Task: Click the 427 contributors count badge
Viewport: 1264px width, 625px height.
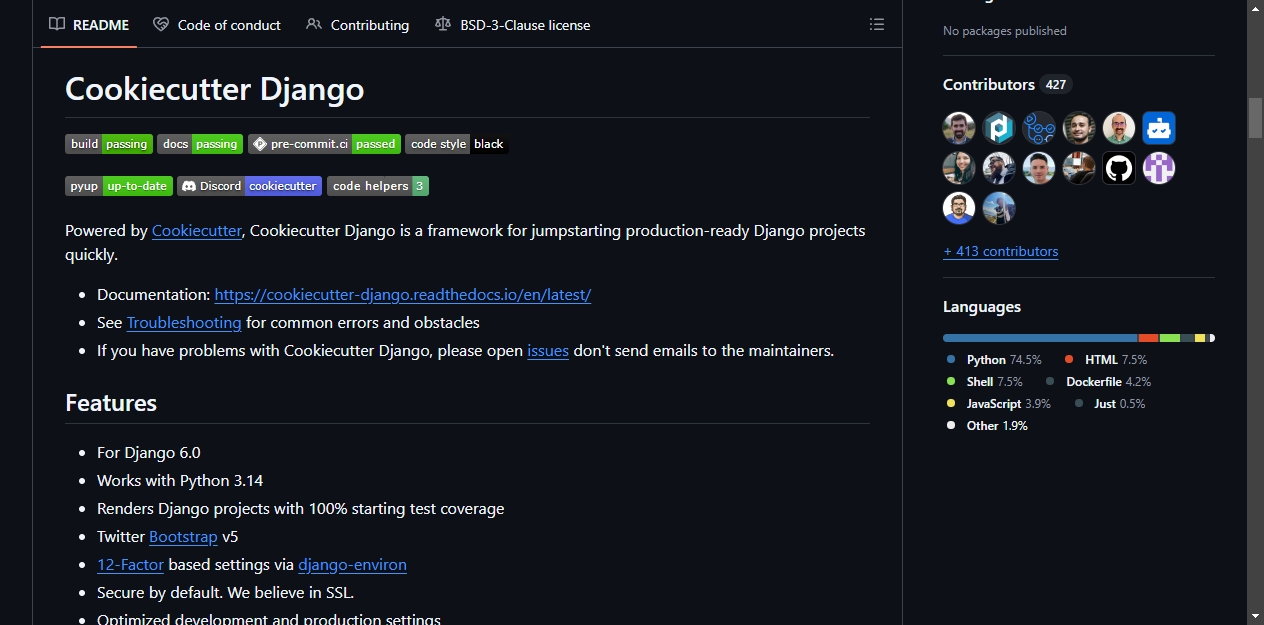Action: (1056, 85)
